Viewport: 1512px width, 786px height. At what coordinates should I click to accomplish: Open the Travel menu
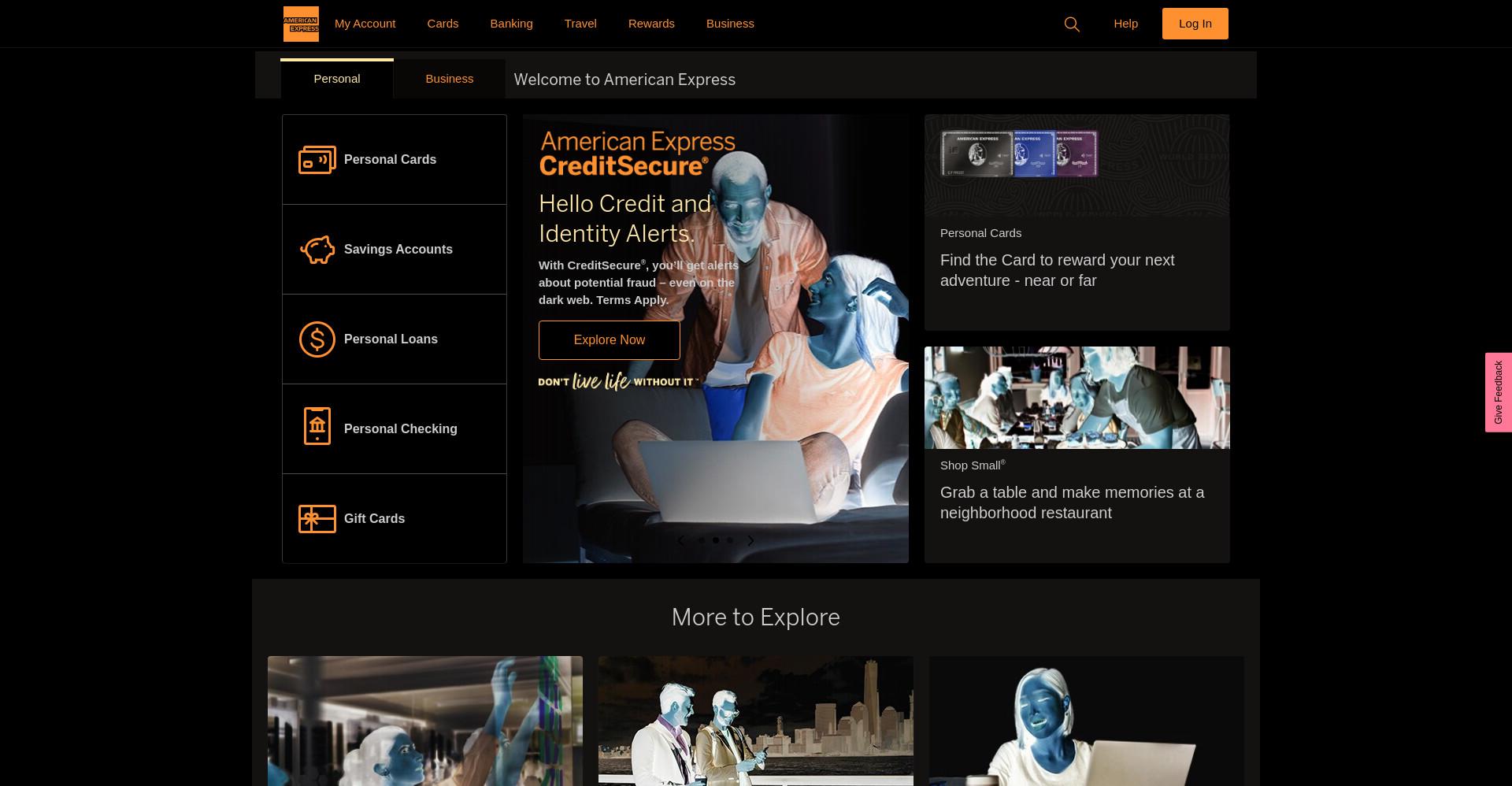[580, 24]
